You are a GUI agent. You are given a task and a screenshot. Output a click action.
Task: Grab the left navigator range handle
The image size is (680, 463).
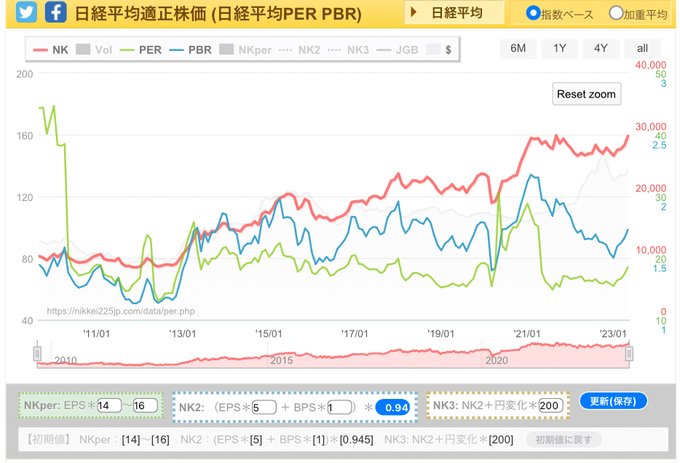click(x=37, y=354)
